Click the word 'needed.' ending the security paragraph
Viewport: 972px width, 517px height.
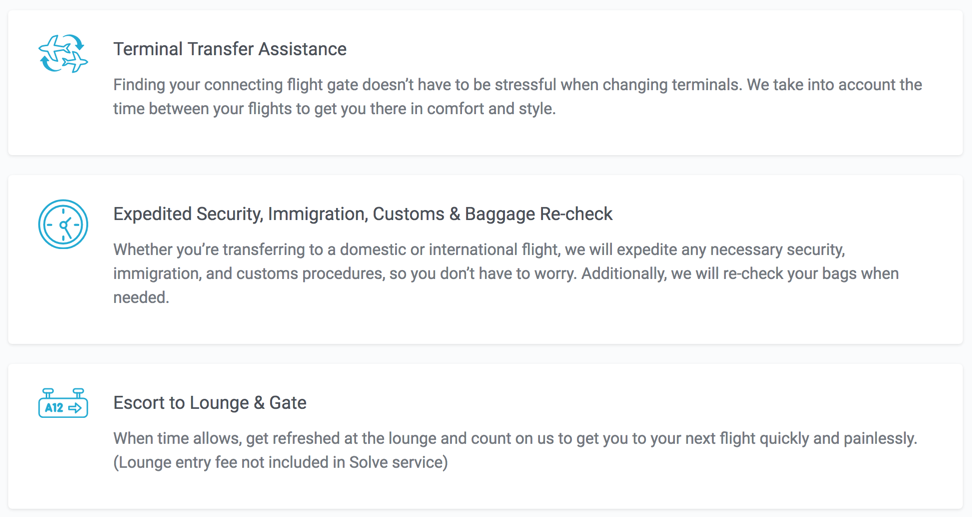tap(140, 297)
